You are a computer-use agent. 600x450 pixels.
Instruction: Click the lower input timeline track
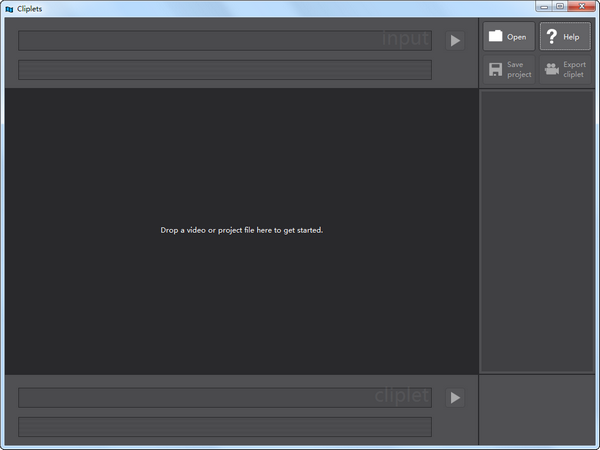(x=225, y=70)
